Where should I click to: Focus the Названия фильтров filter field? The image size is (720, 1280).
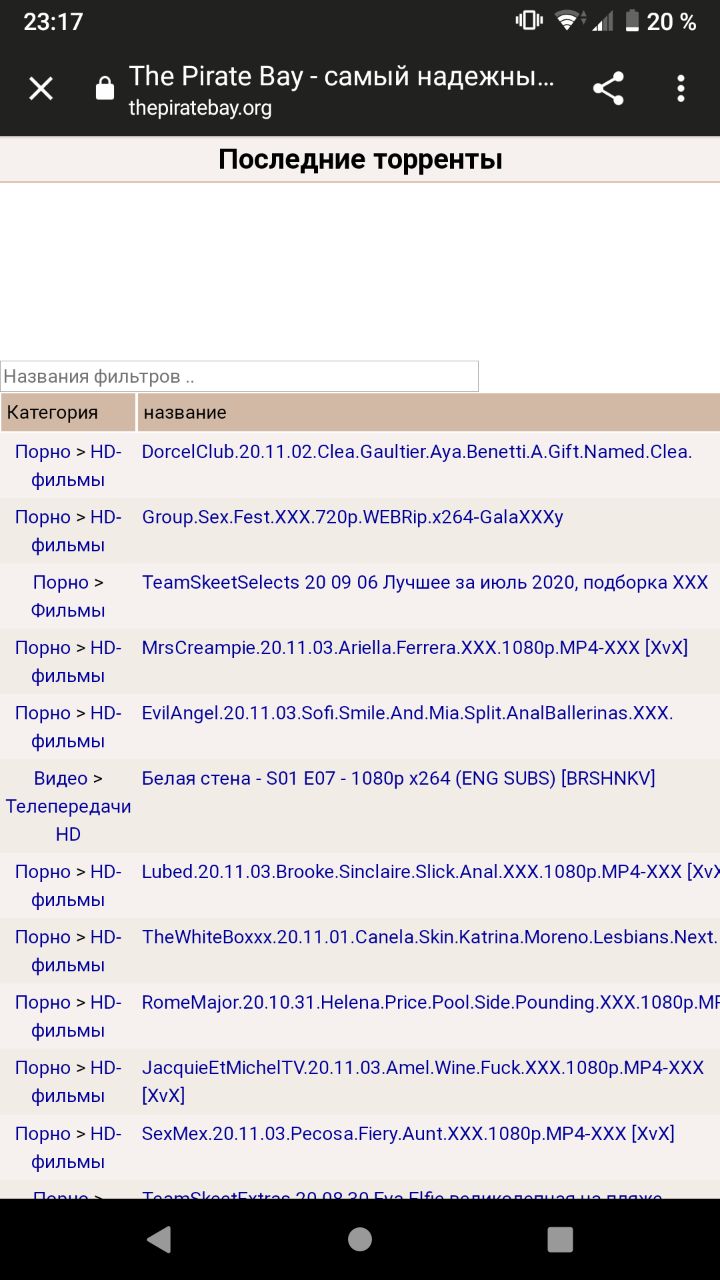coord(240,376)
